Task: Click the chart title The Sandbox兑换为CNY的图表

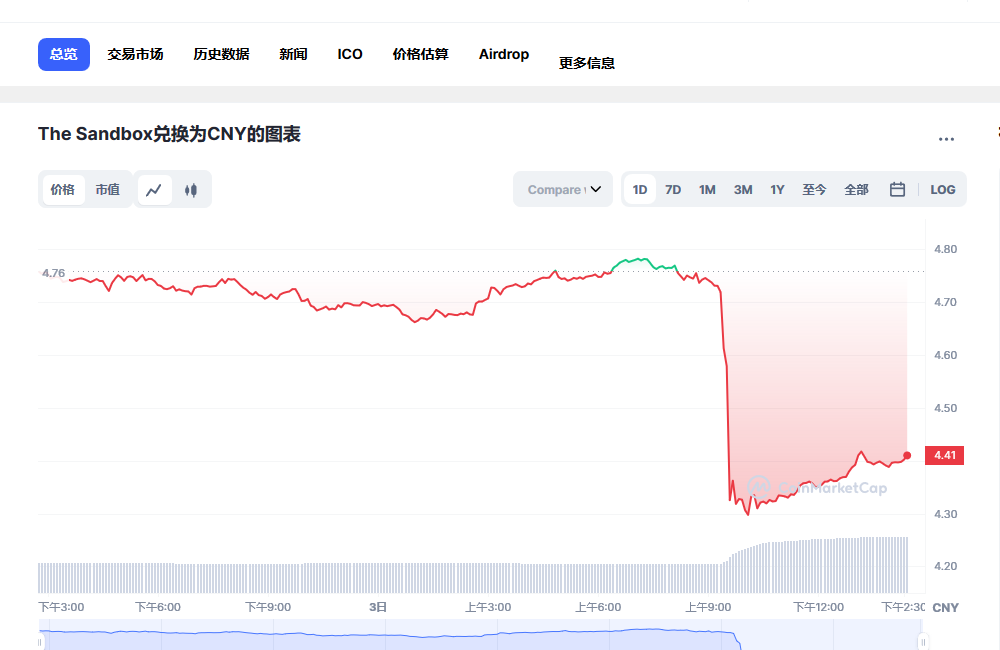Action: pos(169,134)
